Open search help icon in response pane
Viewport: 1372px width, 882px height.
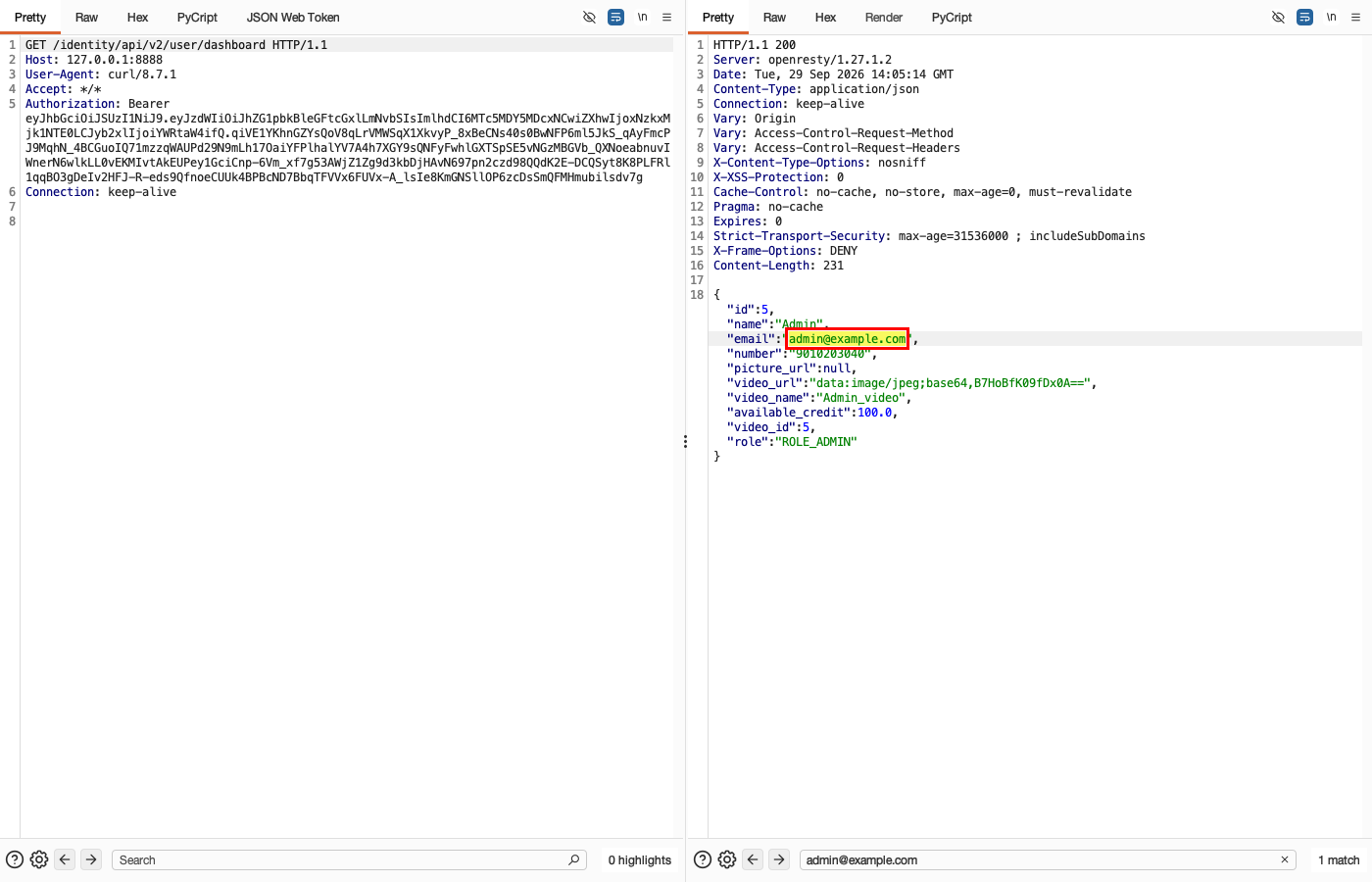point(703,859)
